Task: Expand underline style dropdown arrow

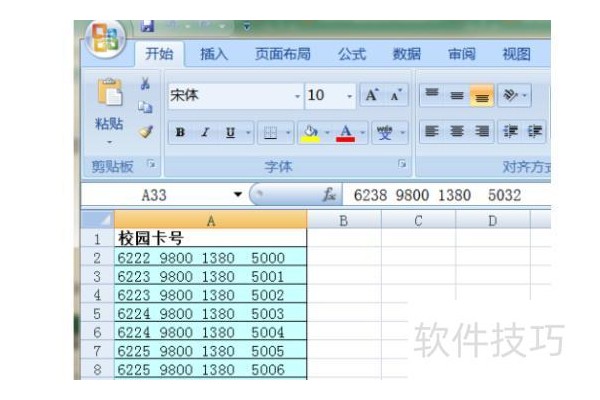Action: tap(248, 133)
